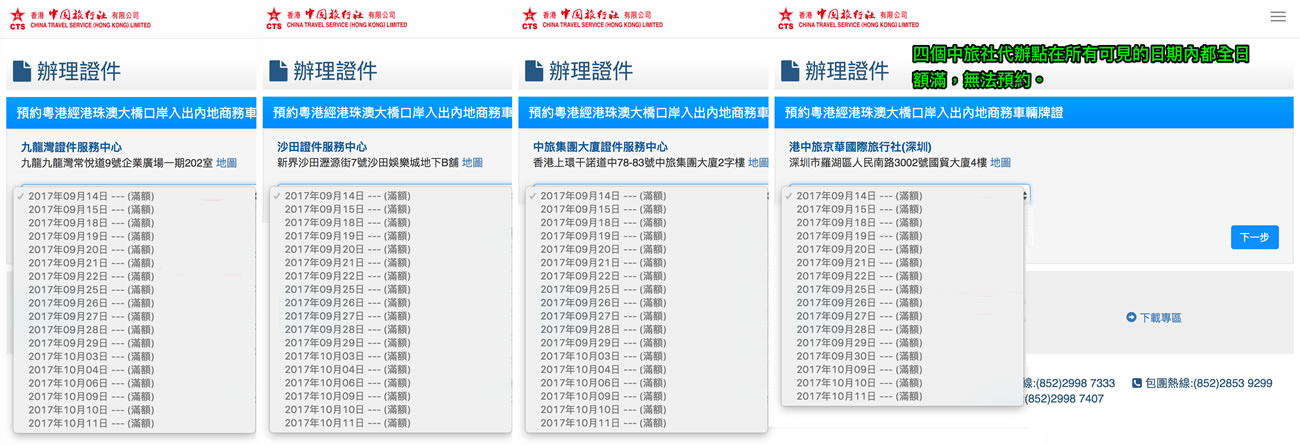The width and height of the screenshot is (1300, 445).
Task: Select 2017年09月30日 in Shenzhen date list
Action: (903, 357)
